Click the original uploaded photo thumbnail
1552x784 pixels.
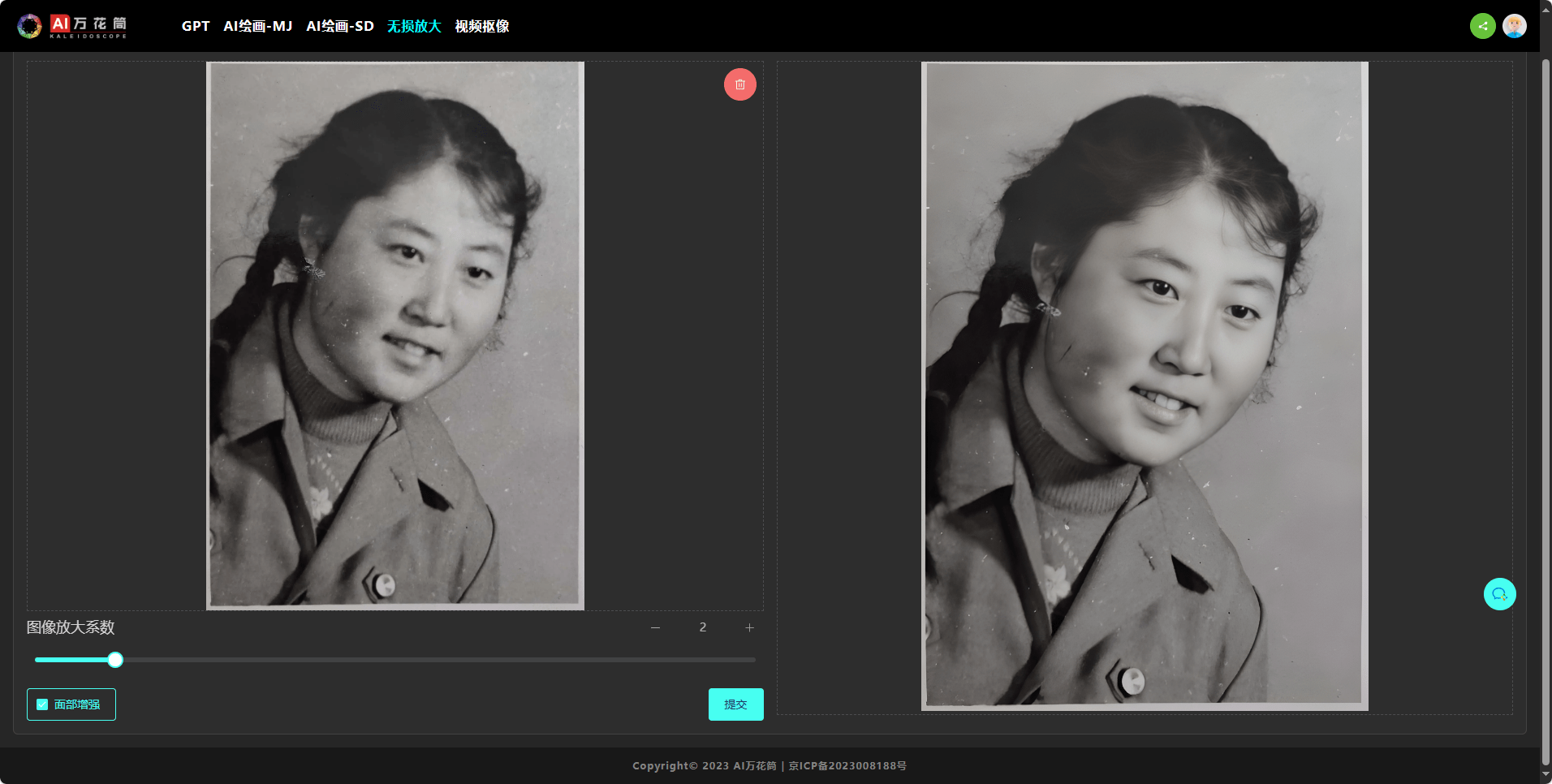pyautogui.click(x=394, y=335)
